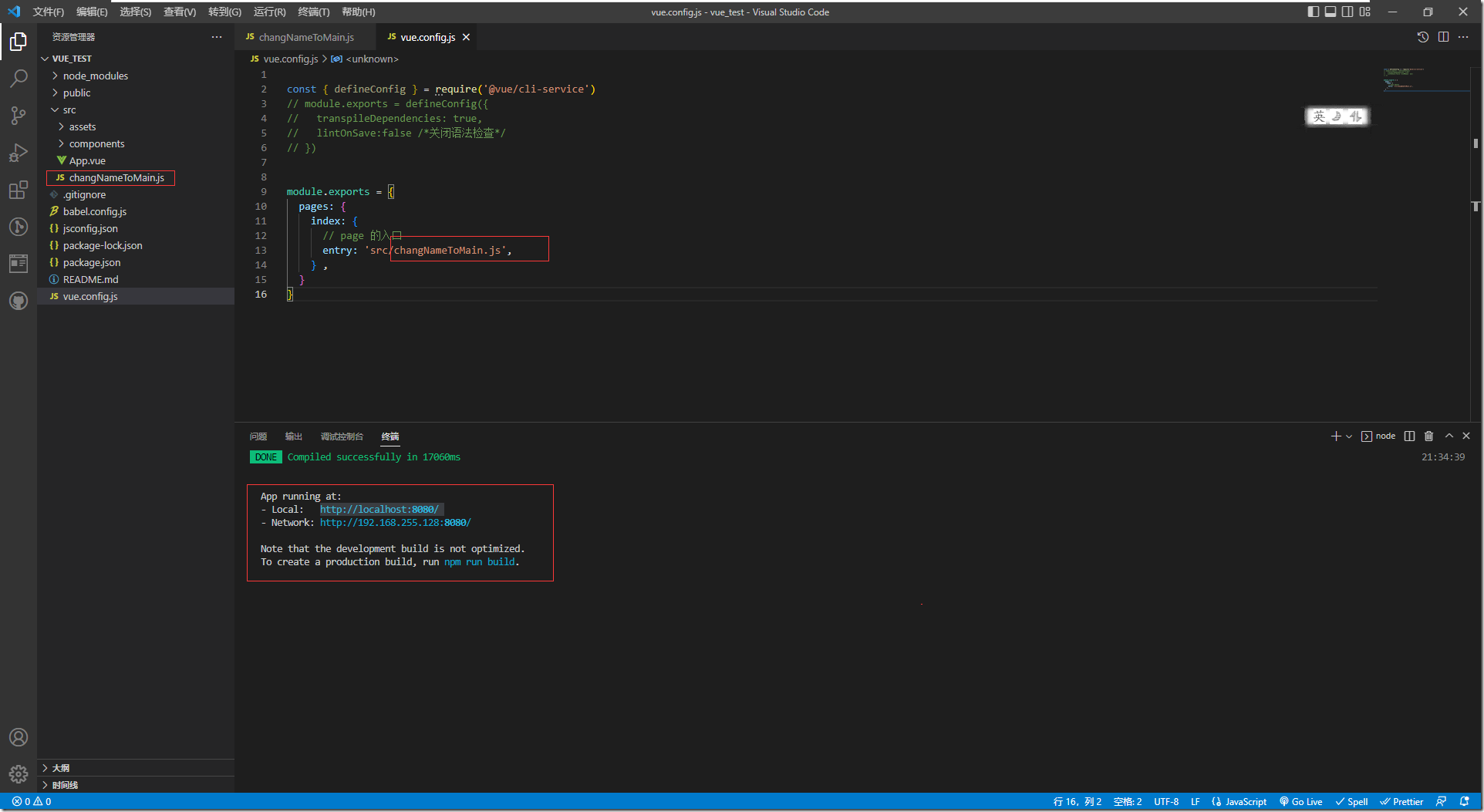Open the launch profile dropdown next to plus
The image size is (1484, 812).
[x=1349, y=436]
